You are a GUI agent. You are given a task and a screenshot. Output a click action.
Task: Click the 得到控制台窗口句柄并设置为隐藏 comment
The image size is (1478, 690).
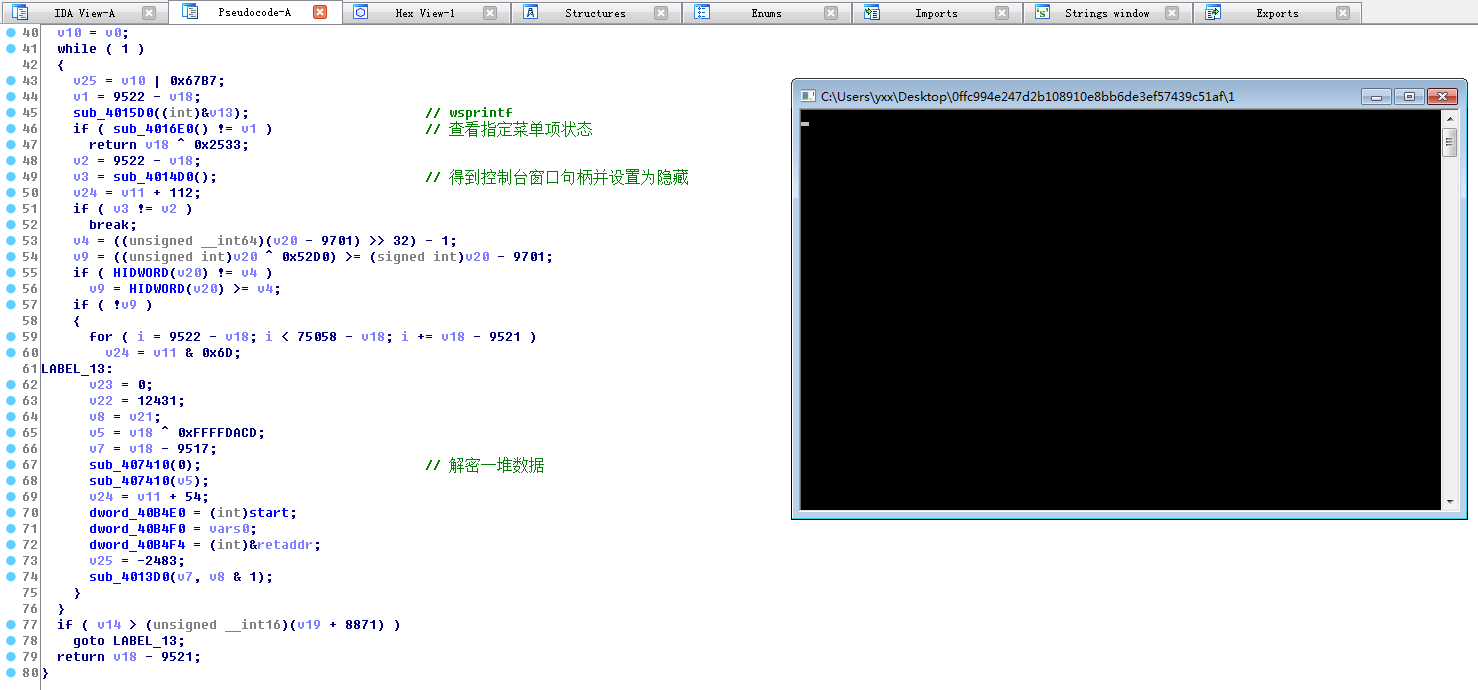point(557,177)
